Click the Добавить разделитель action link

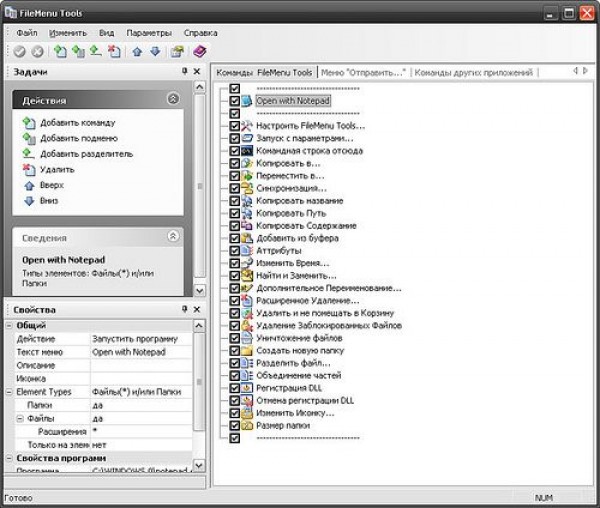click(x=86, y=154)
